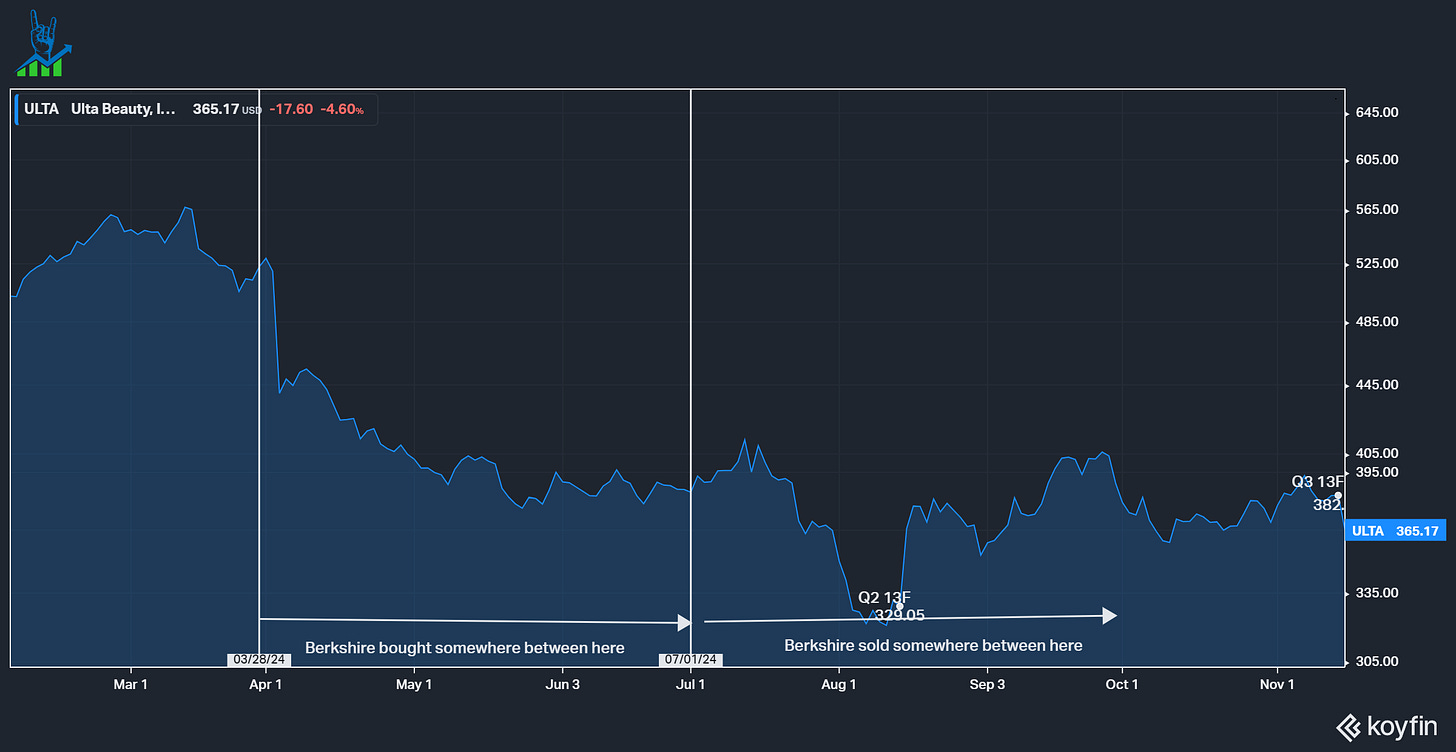Click the Jul 1 date axis label
Screen dimensions: 1456x752
[x=691, y=685]
